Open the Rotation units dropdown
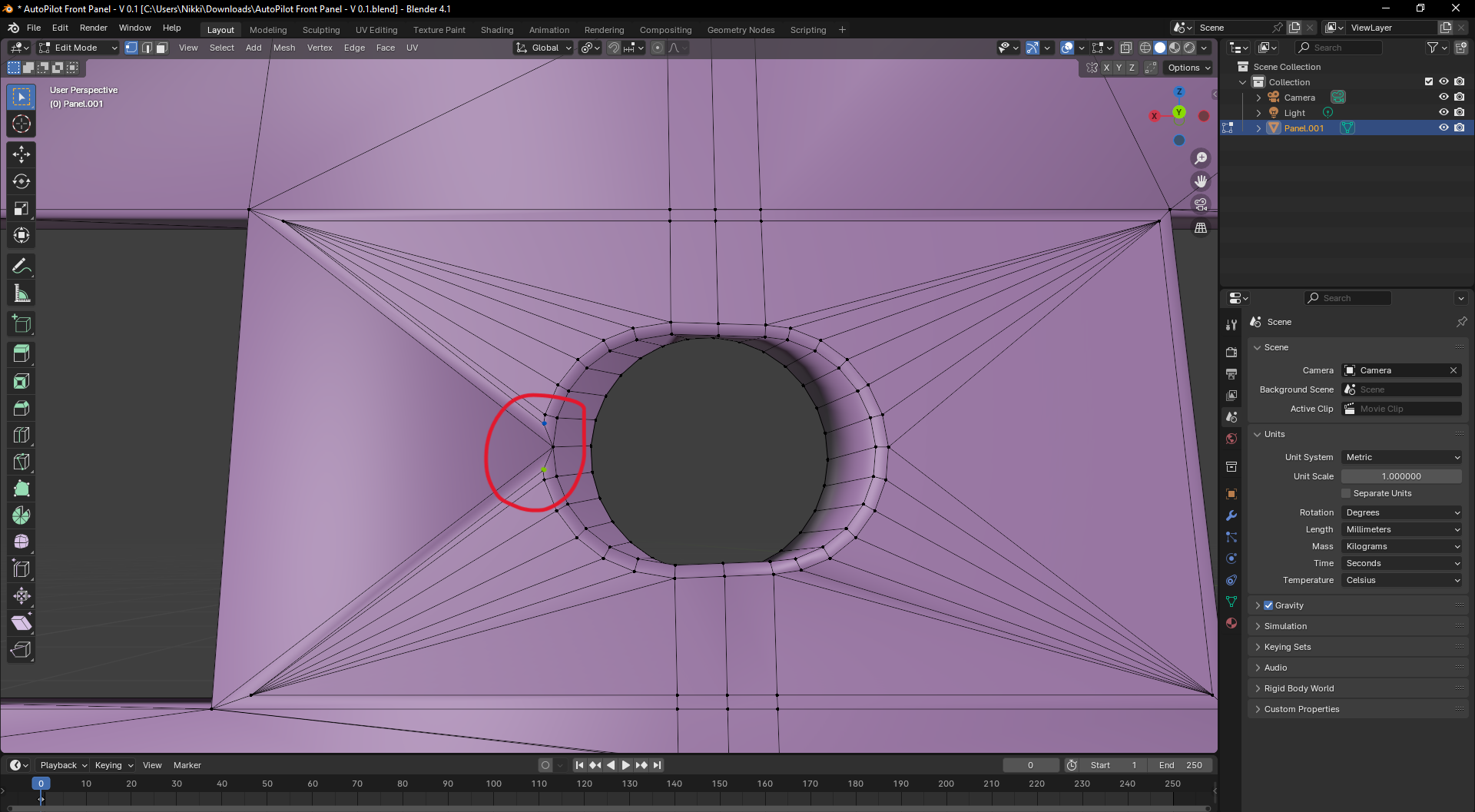The width and height of the screenshot is (1475, 812). [1402, 512]
